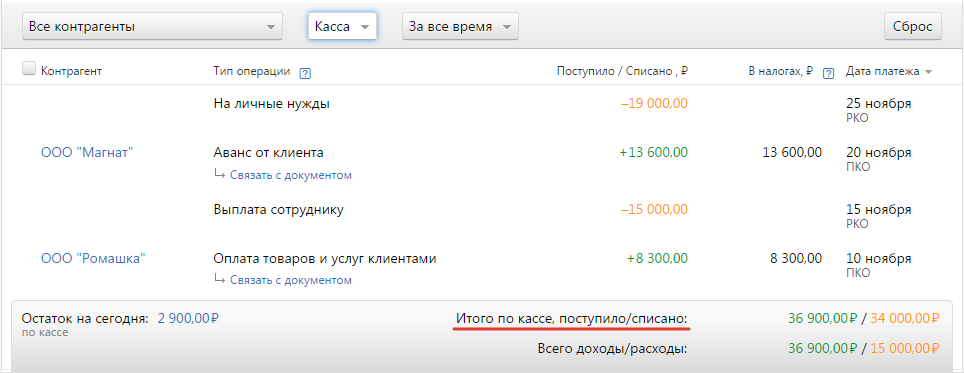Click the amount –15 000,00
Viewport: 964px width, 373px height.
(654, 210)
